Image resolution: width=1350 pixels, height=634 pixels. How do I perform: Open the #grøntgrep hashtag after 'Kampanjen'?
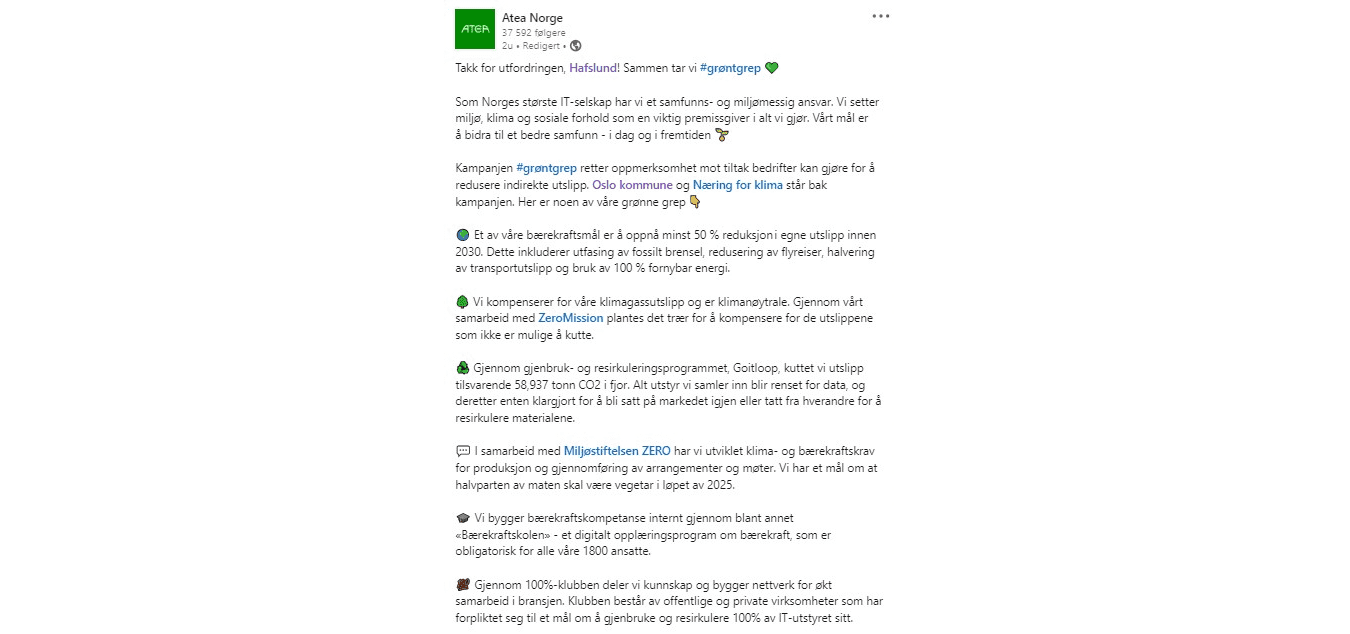point(547,167)
